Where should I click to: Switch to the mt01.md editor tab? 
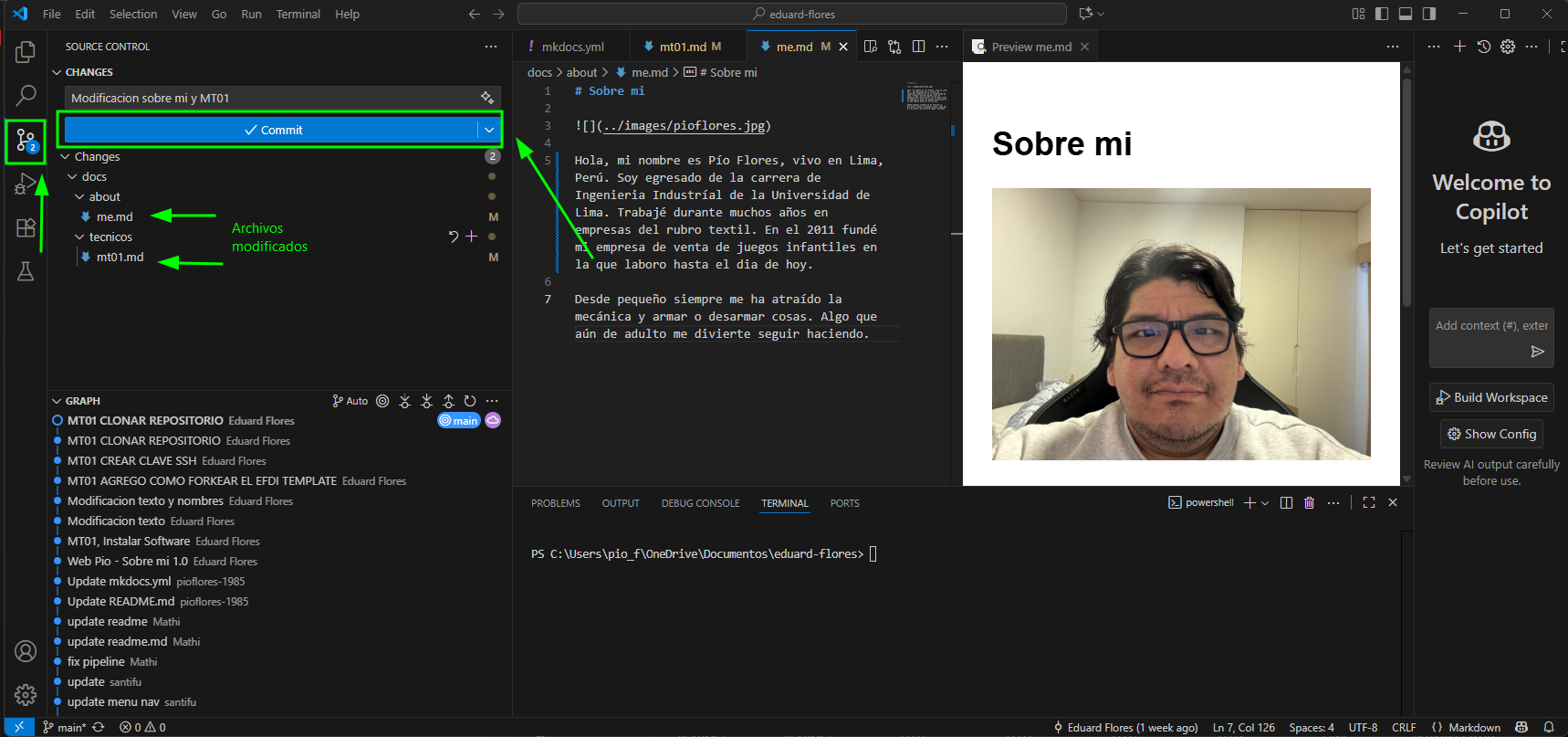(x=683, y=47)
